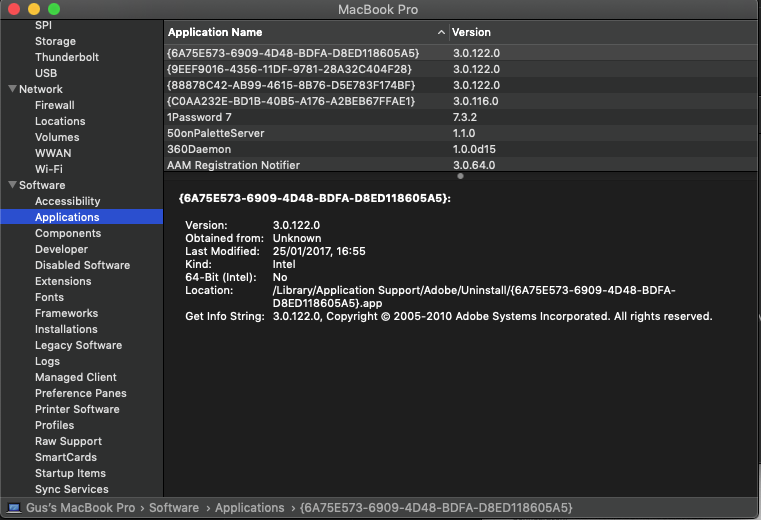Select Printer Software in sidebar
Viewport: 761px width, 520px height.
77,410
